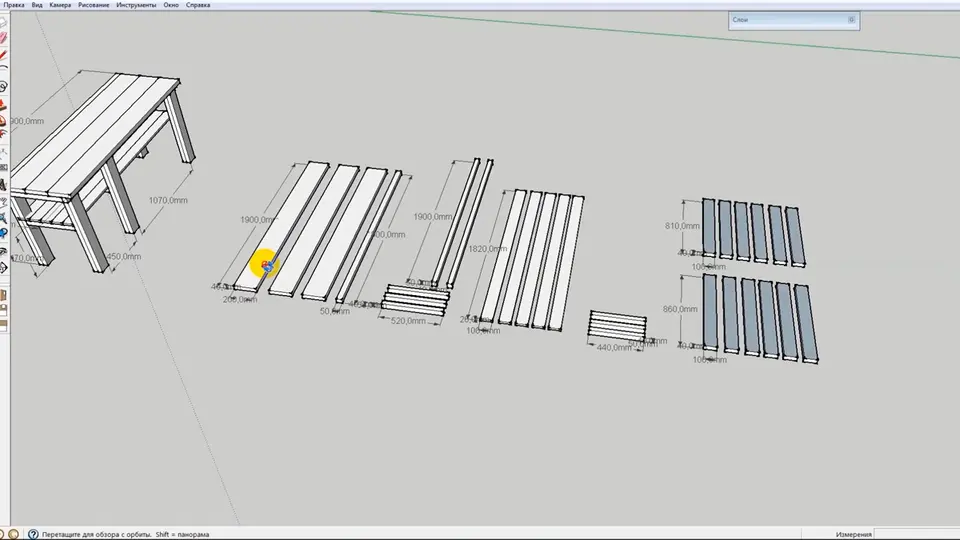Click the 860,0mm dimension label

point(680,309)
